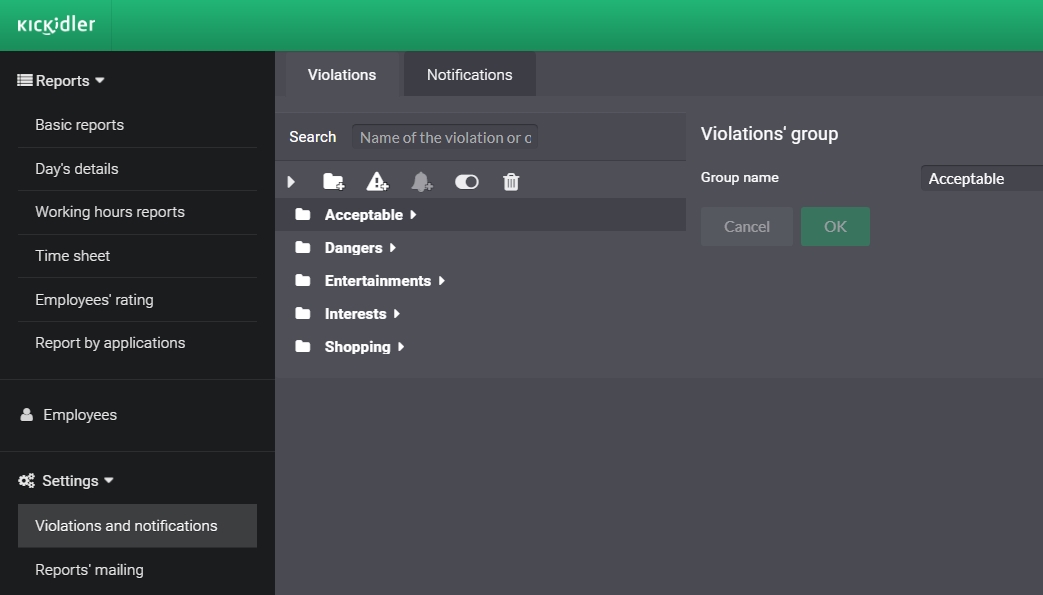Open Working hours reports
The width and height of the screenshot is (1043, 595).
[x=110, y=212]
